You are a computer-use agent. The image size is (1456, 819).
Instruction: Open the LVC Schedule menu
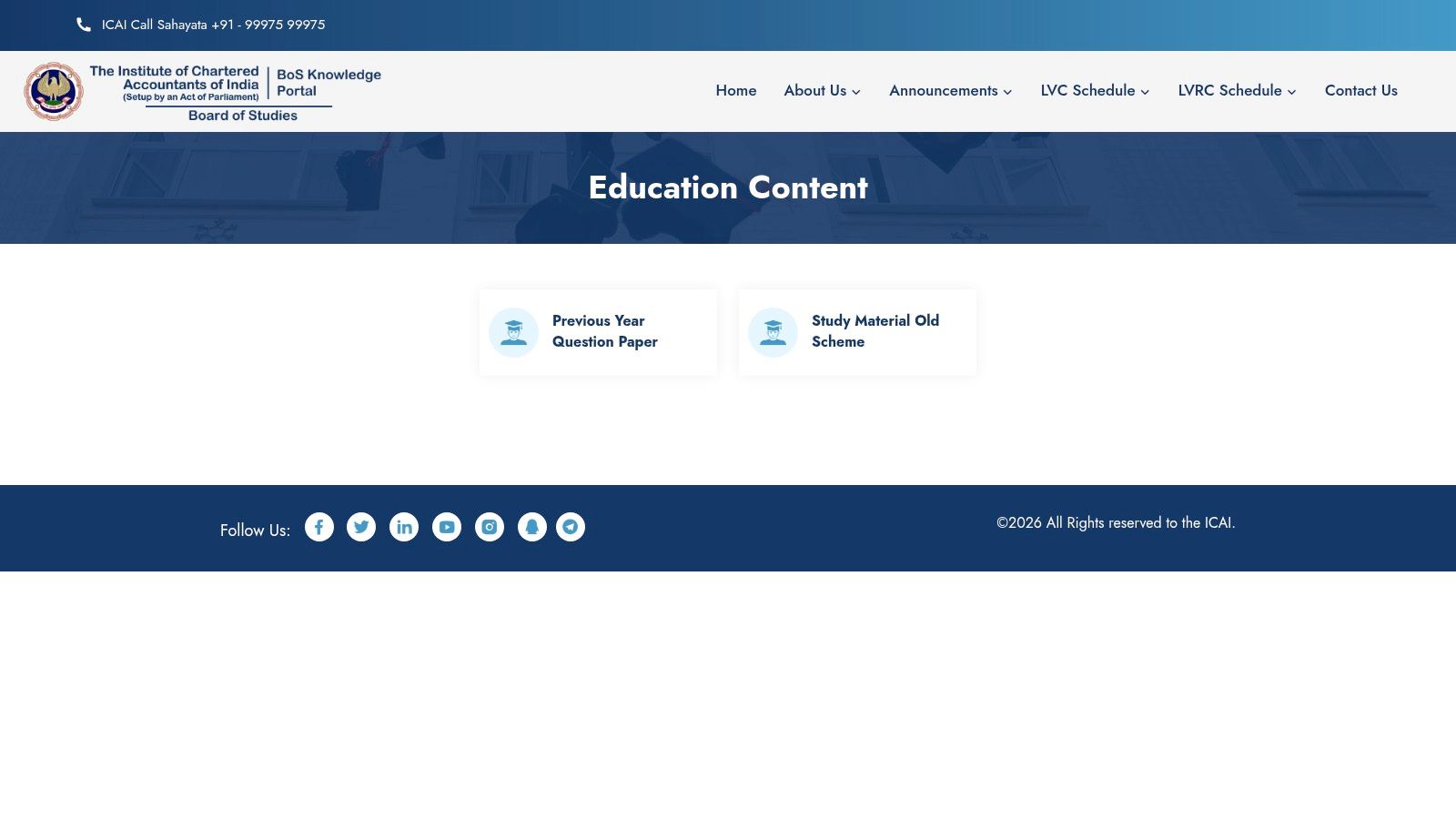tap(1088, 91)
